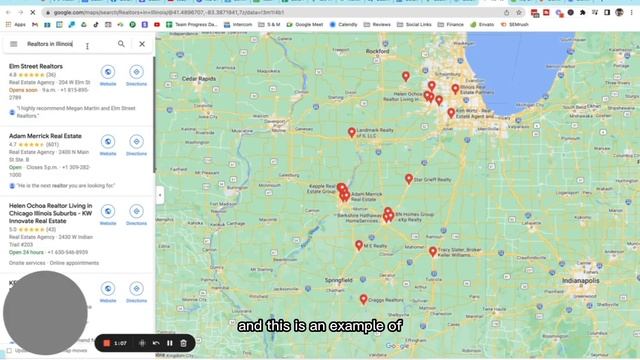The width and height of the screenshot is (640, 360).
Task: Click the Landmark Realty map pin
Action: point(351,132)
